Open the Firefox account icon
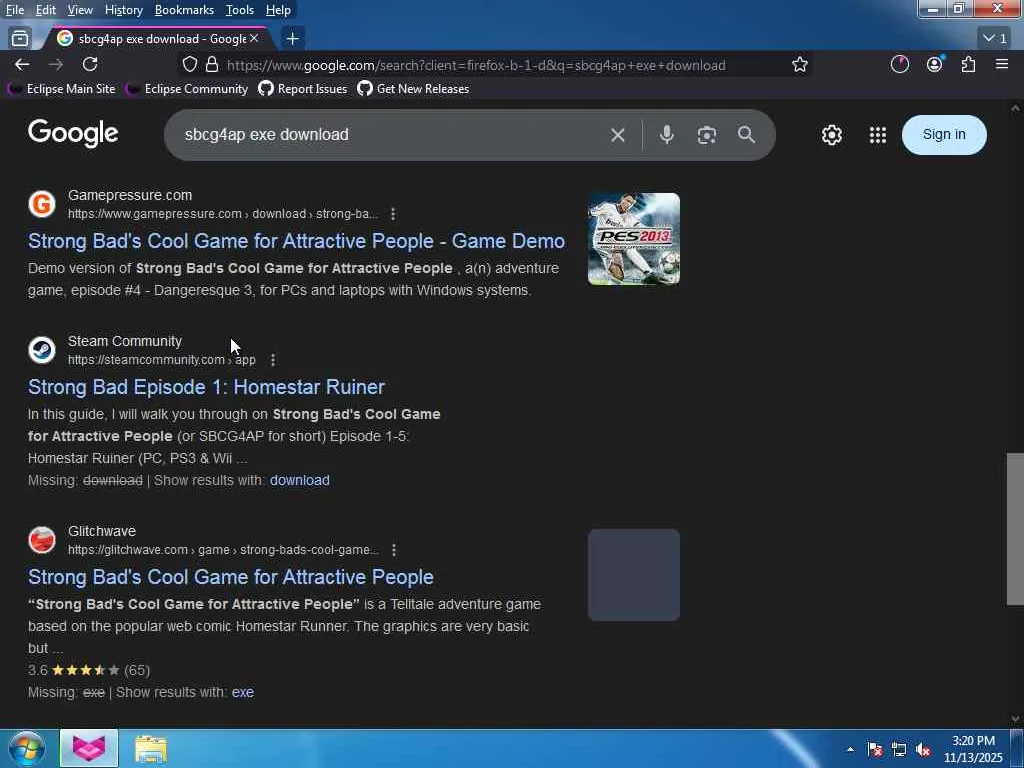Screen dimensions: 1024x768 (x=935, y=64)
